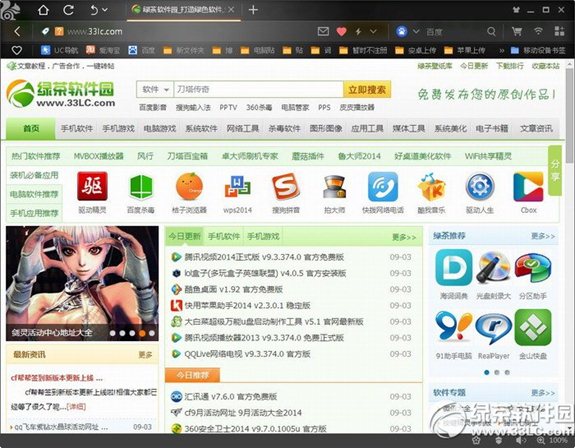
Task: Open 腾讯视频2014正式版 v9.3.374.0 download link
Action: (264, 257)
